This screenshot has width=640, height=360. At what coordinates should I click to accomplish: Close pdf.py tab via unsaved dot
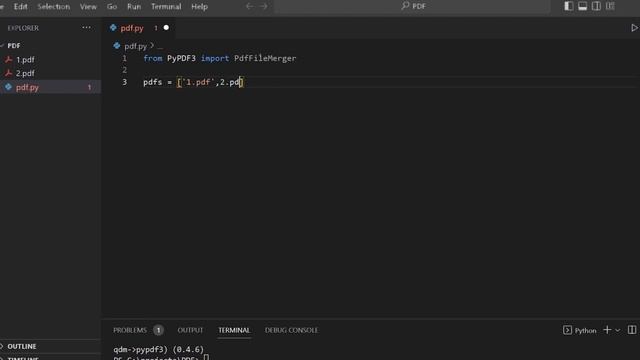click(166, 28)
